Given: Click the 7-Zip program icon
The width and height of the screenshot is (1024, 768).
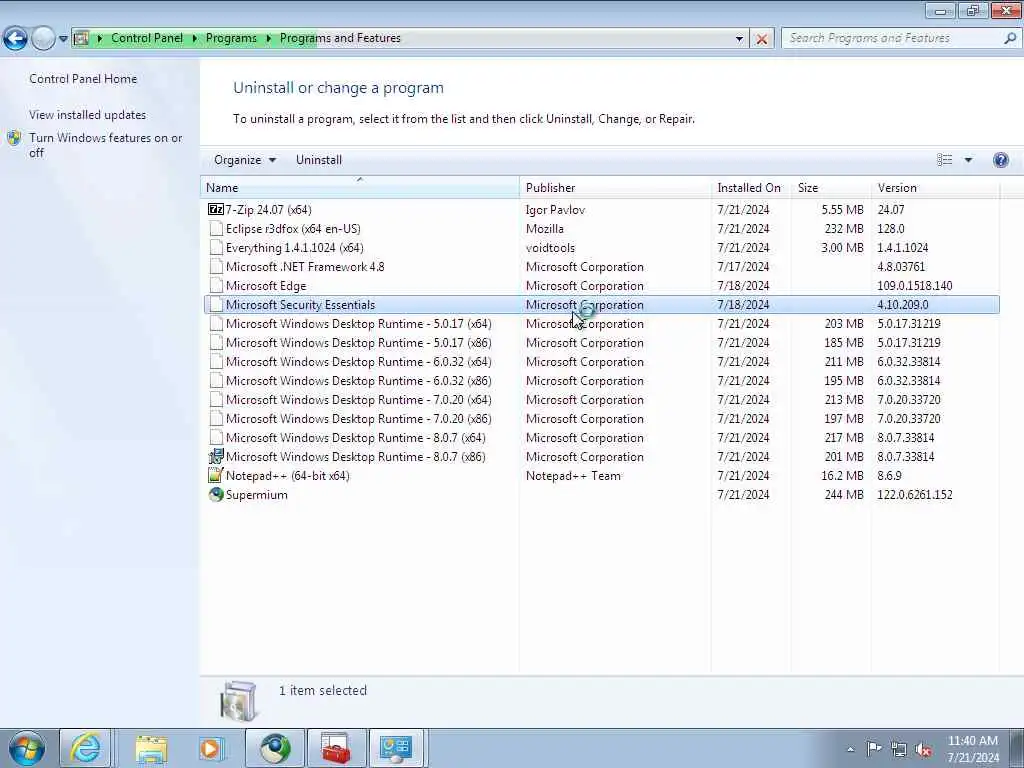Looking at the screenshot, I should click(x=216, y=210).
